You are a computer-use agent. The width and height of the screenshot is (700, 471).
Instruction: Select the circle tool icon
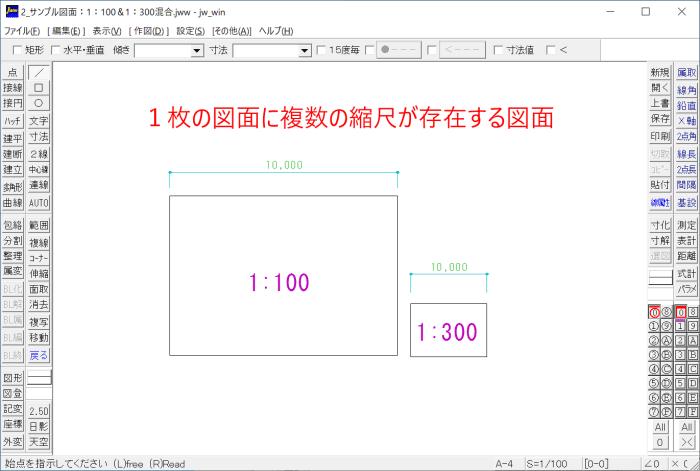click(x=39, y=103)
